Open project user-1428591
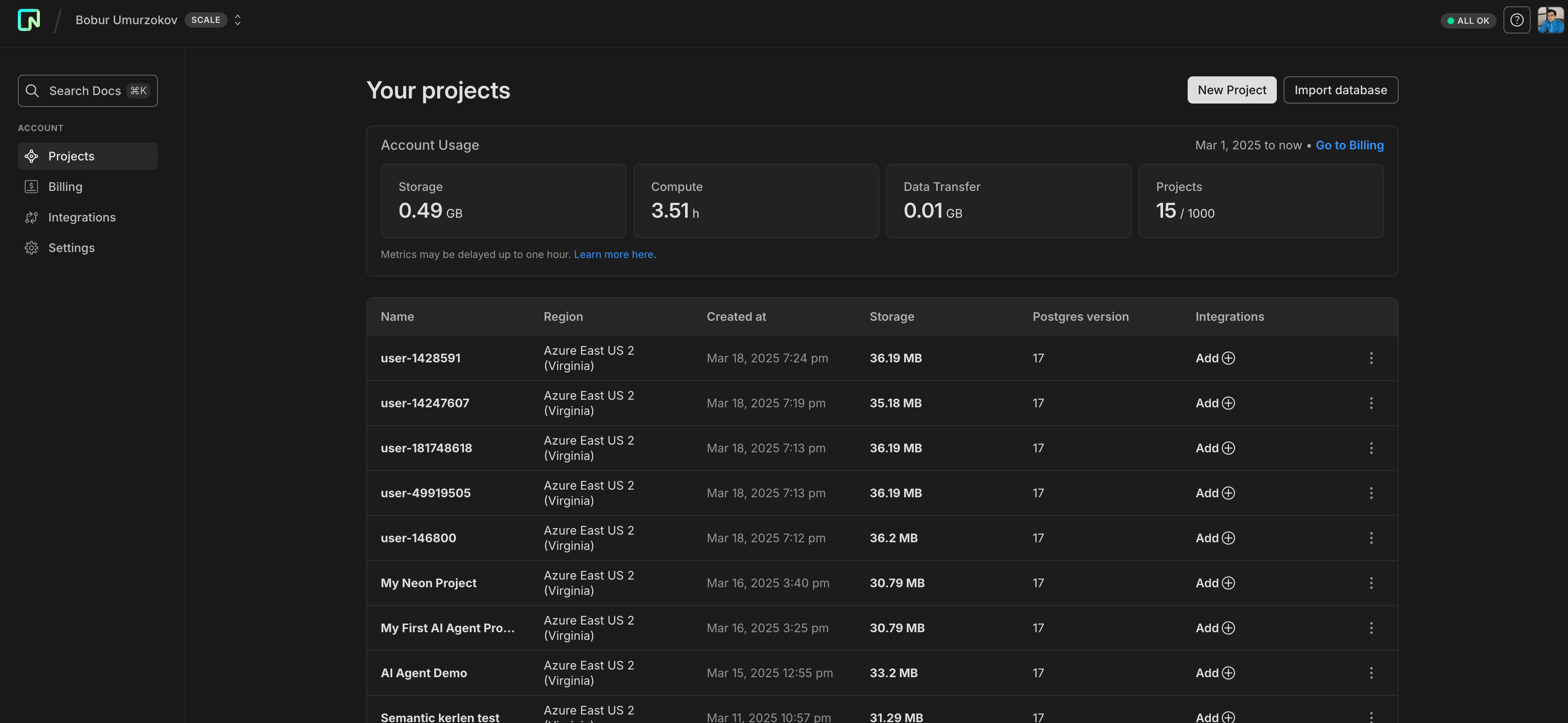Image resolution: width=1568 pixels, height=723 pixels. coord(421,359)
